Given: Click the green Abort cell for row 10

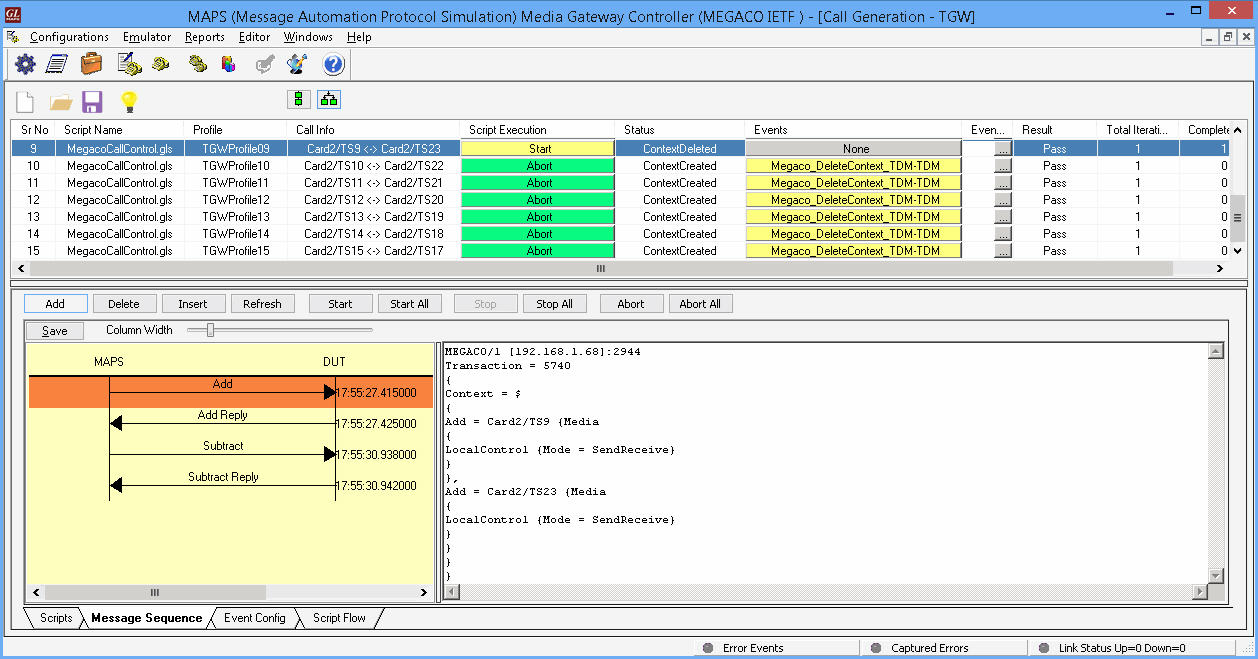Looking at the screenshot, I should pyautogui.click(x=539, y=166).
